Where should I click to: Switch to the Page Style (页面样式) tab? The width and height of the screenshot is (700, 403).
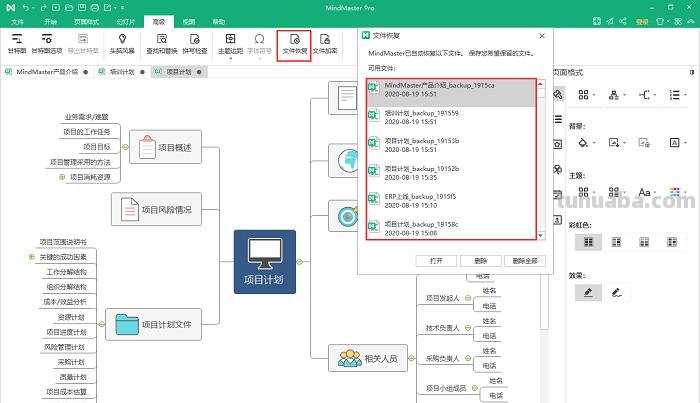click(x=87, y=21)
